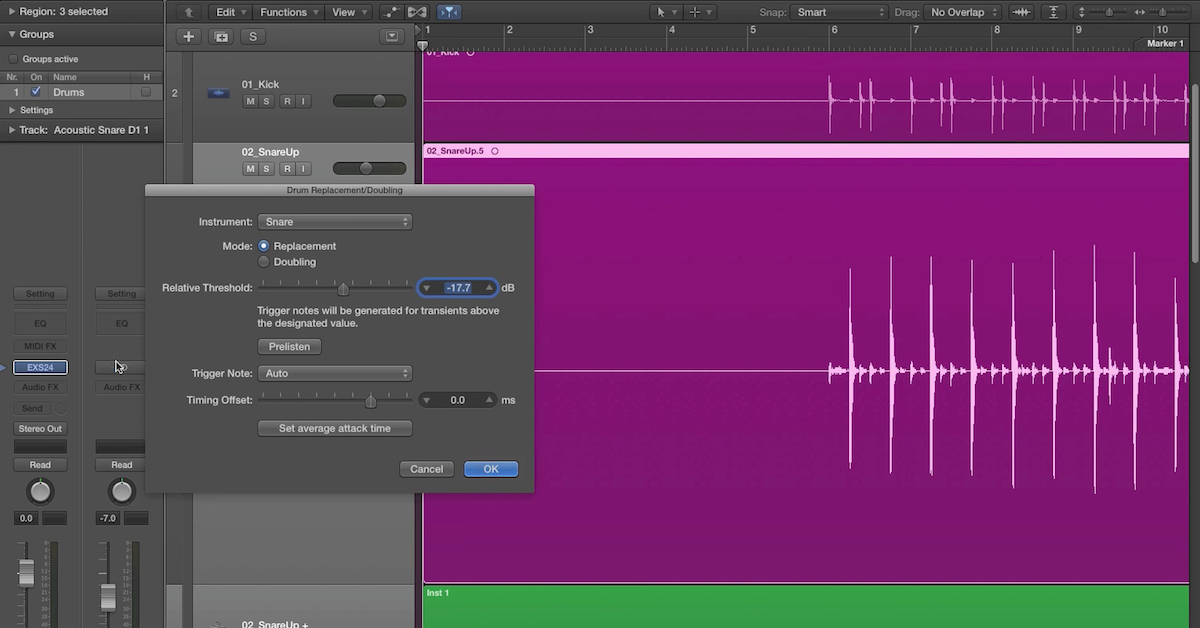Select the Doubling mode radio button
Image resolution: width=1200 pixels, height=628 pixels.
coord(264,262)
